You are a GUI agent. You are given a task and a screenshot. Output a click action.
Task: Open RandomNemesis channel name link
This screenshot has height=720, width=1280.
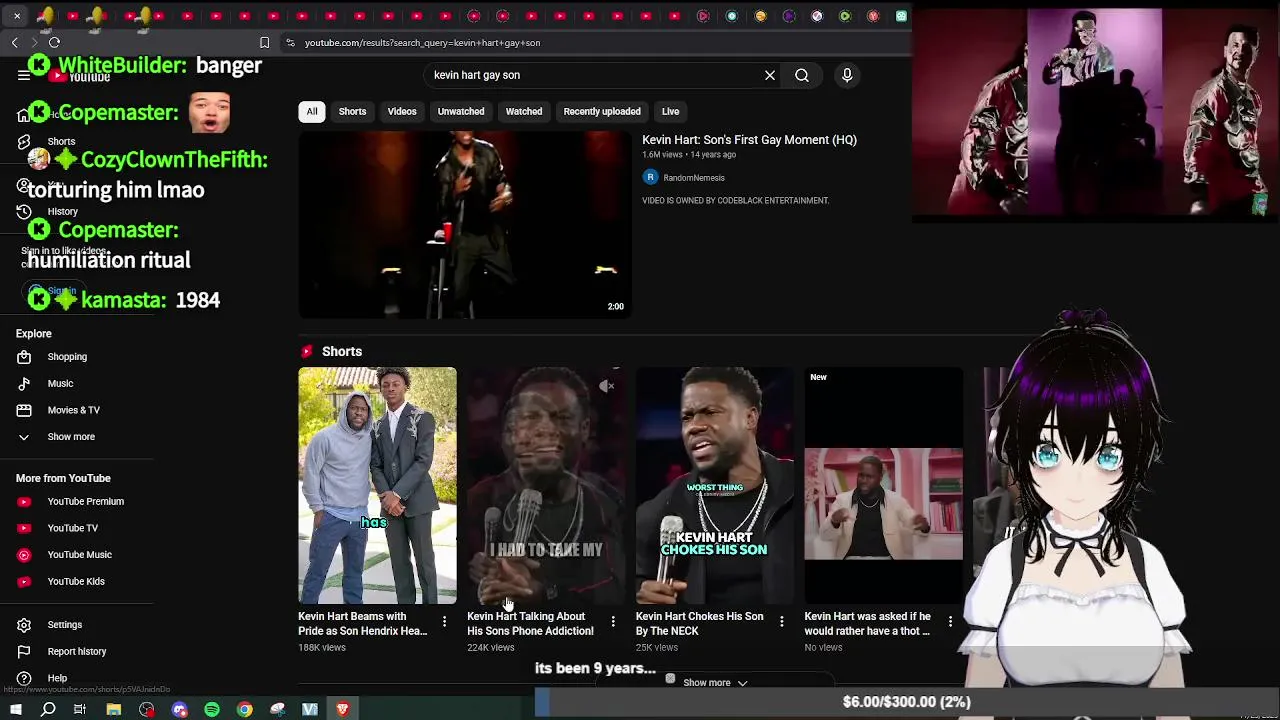click(x=694, y=178)
